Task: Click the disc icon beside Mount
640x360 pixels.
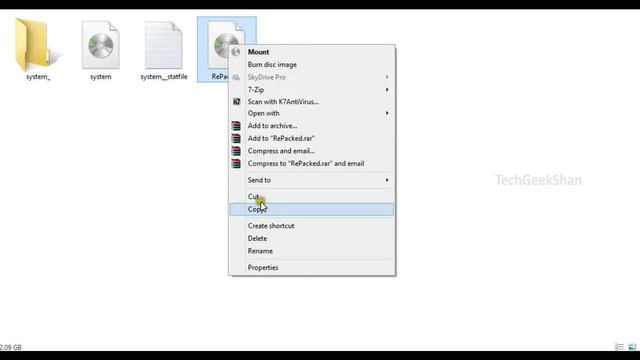Action: pos(236,52)
